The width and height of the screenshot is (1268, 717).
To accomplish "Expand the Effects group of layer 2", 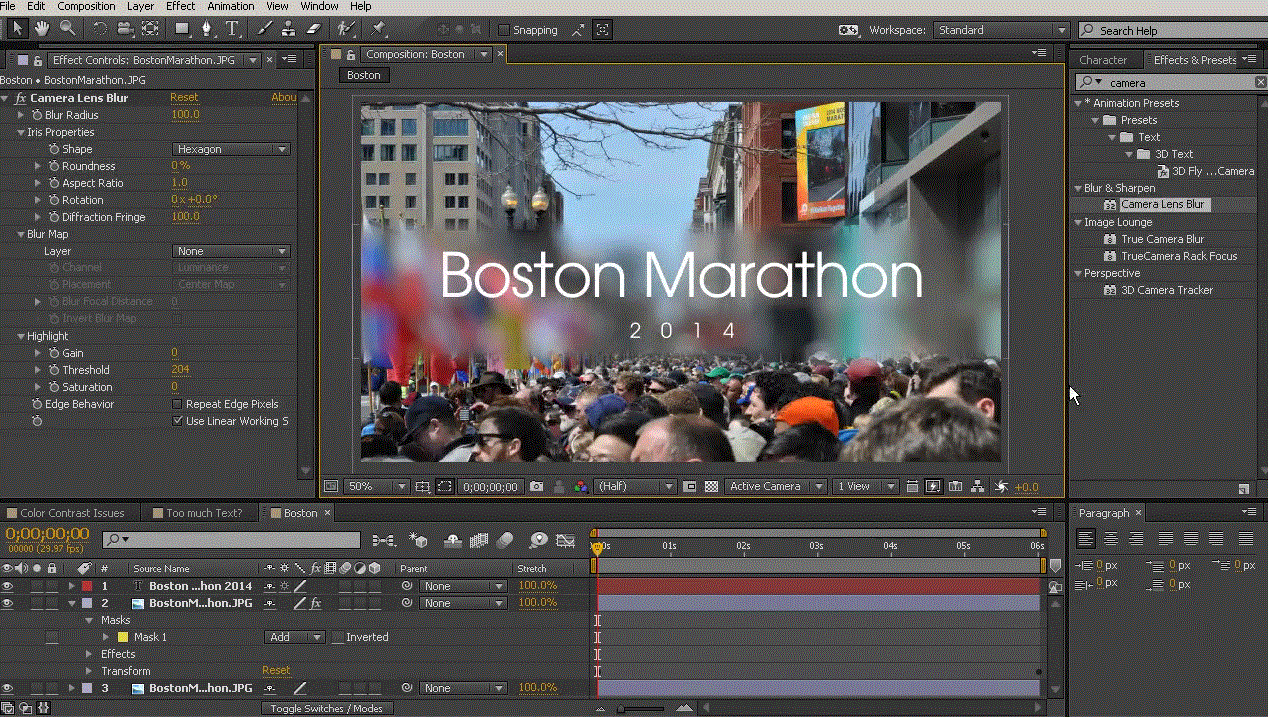I will click(89, 654).
